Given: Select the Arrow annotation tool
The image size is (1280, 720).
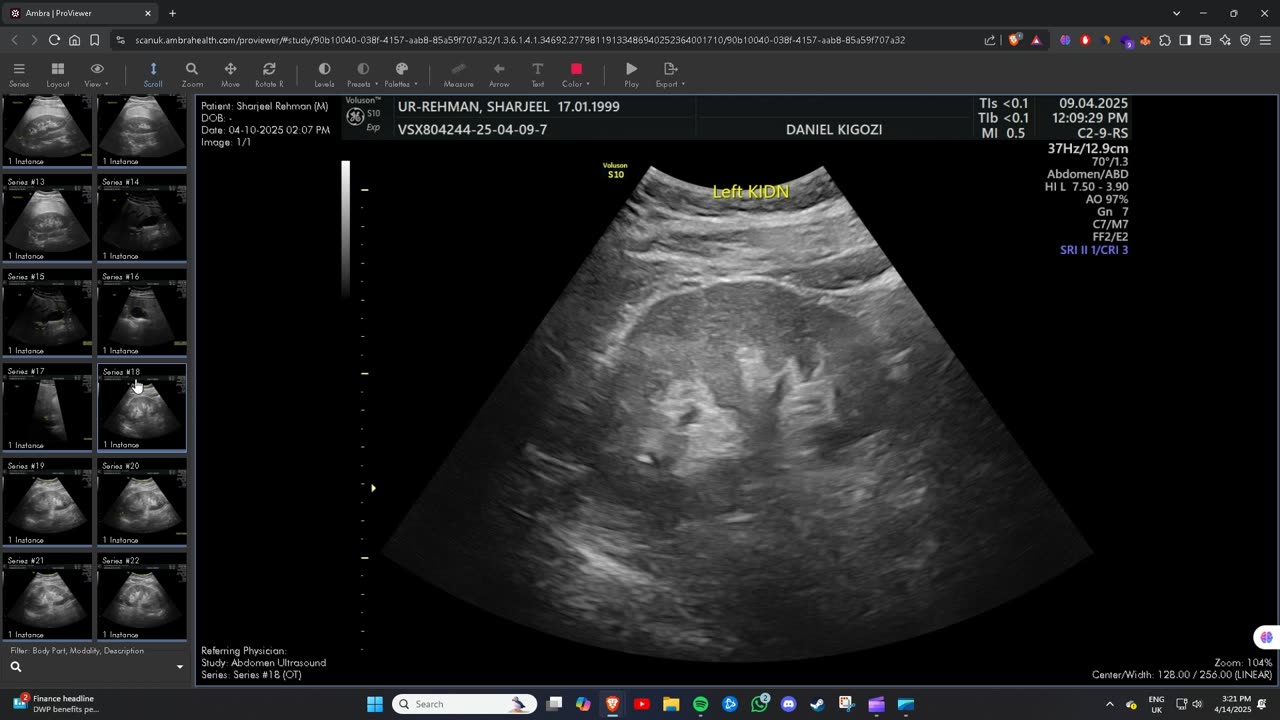Looking at the screenshot, I should pyautogui.click(x=499, y=74).
